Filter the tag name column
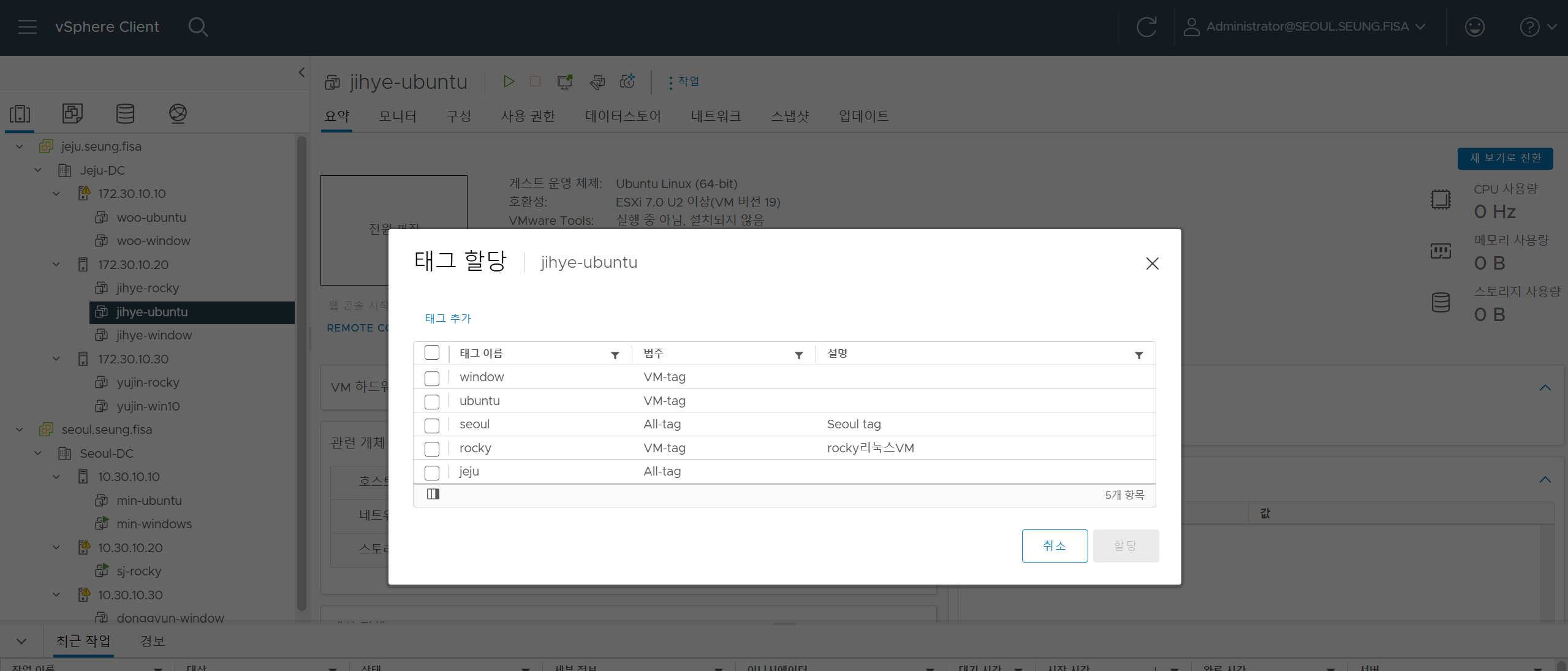The height and width of the screenshot is (671, 1568). coord(615,355)
